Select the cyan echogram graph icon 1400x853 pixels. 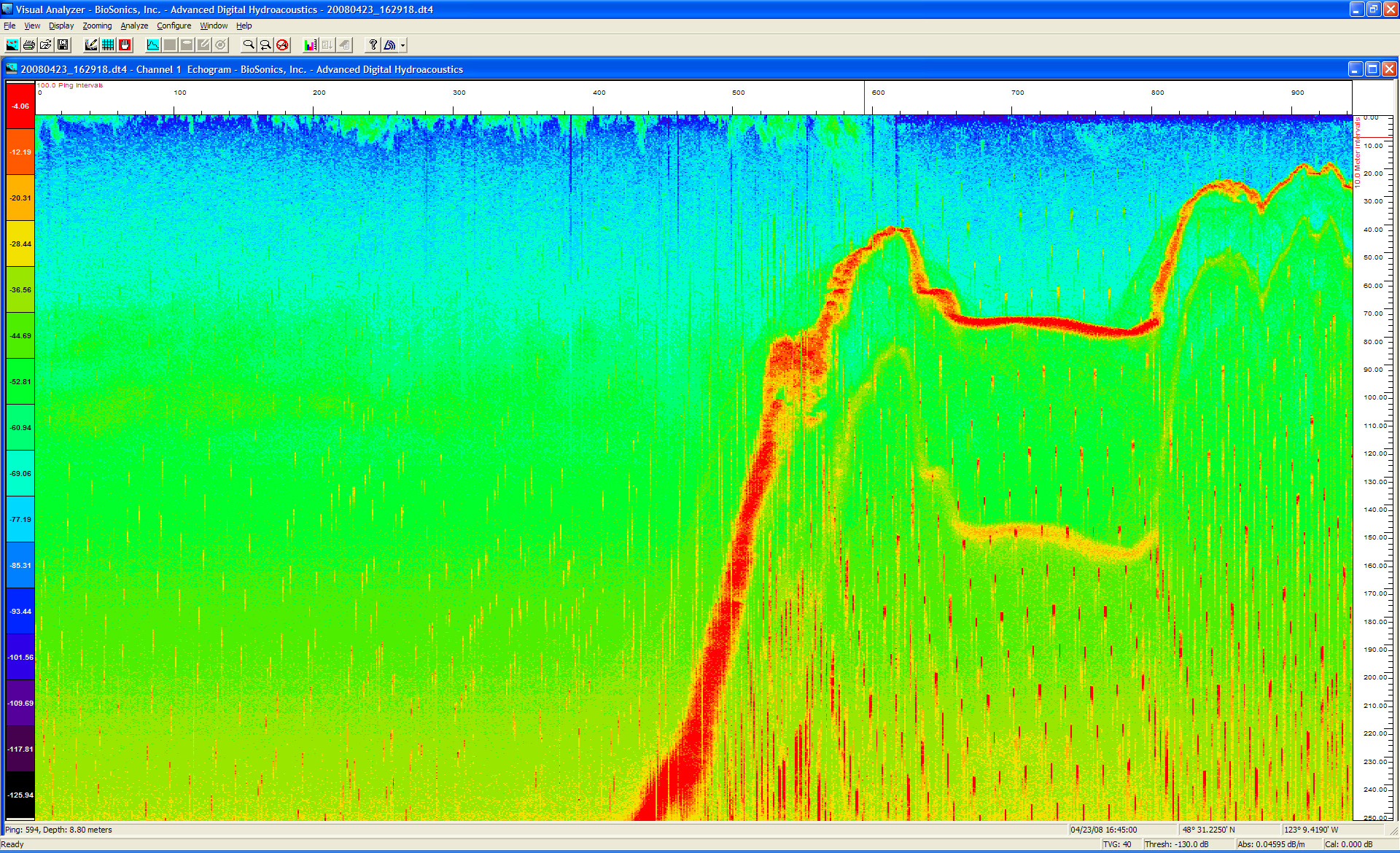153,45
